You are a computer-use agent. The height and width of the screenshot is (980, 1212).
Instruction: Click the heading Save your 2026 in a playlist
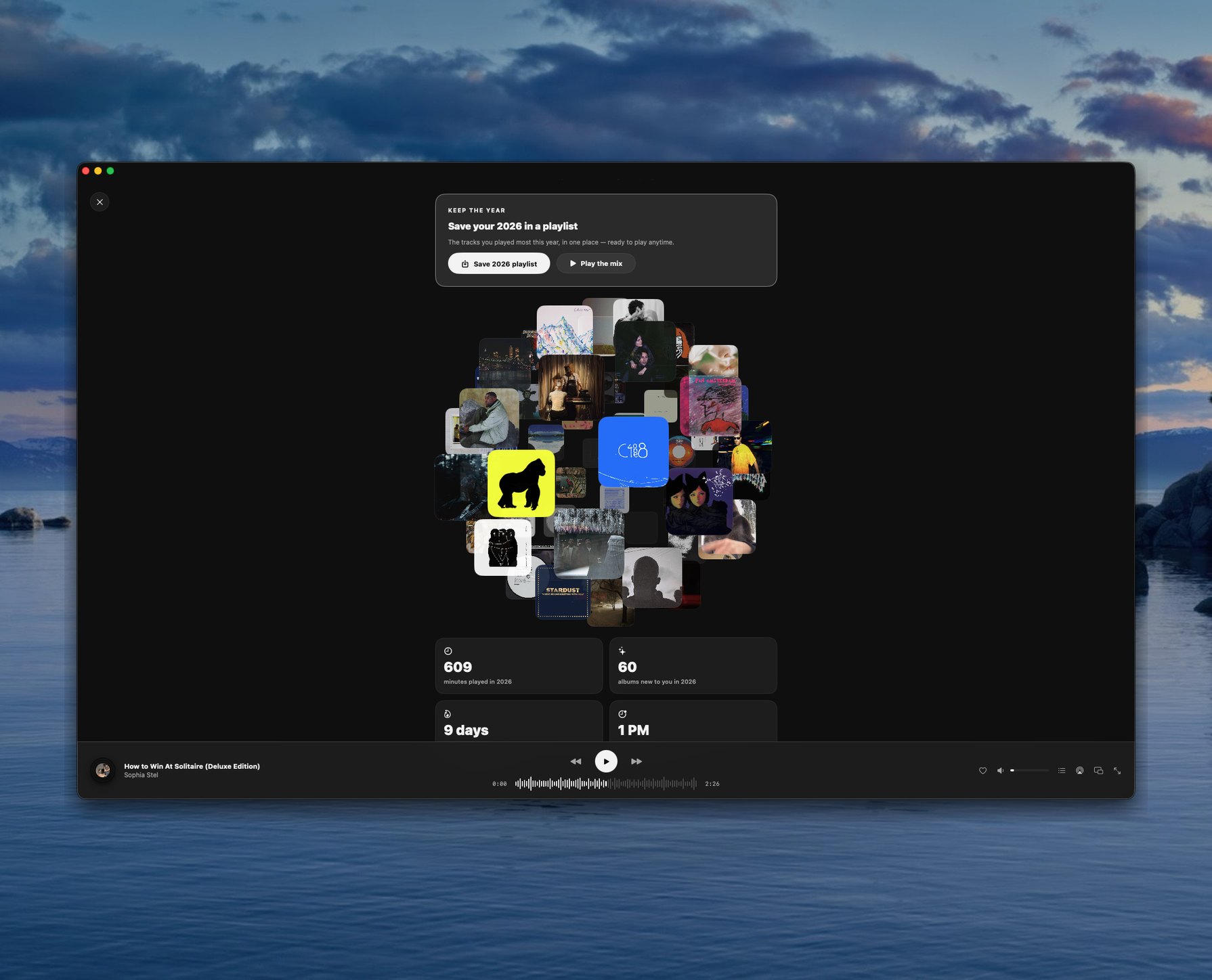pyautogui.click(x=513, y=226)
